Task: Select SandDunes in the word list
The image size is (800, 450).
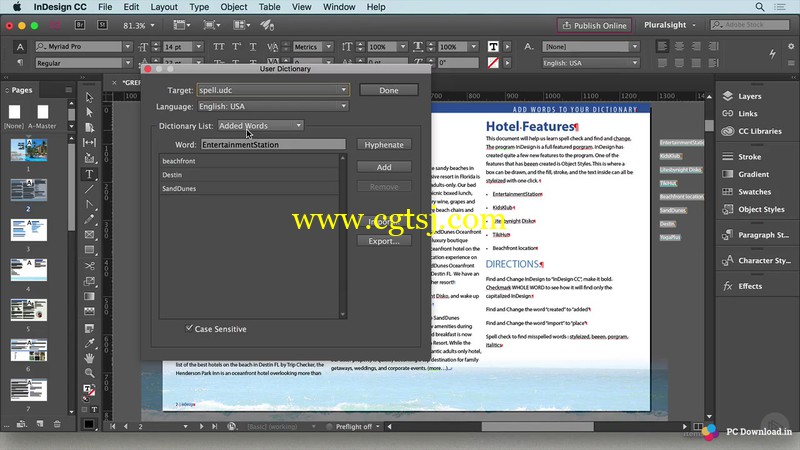Action: [x=249, y=188]
